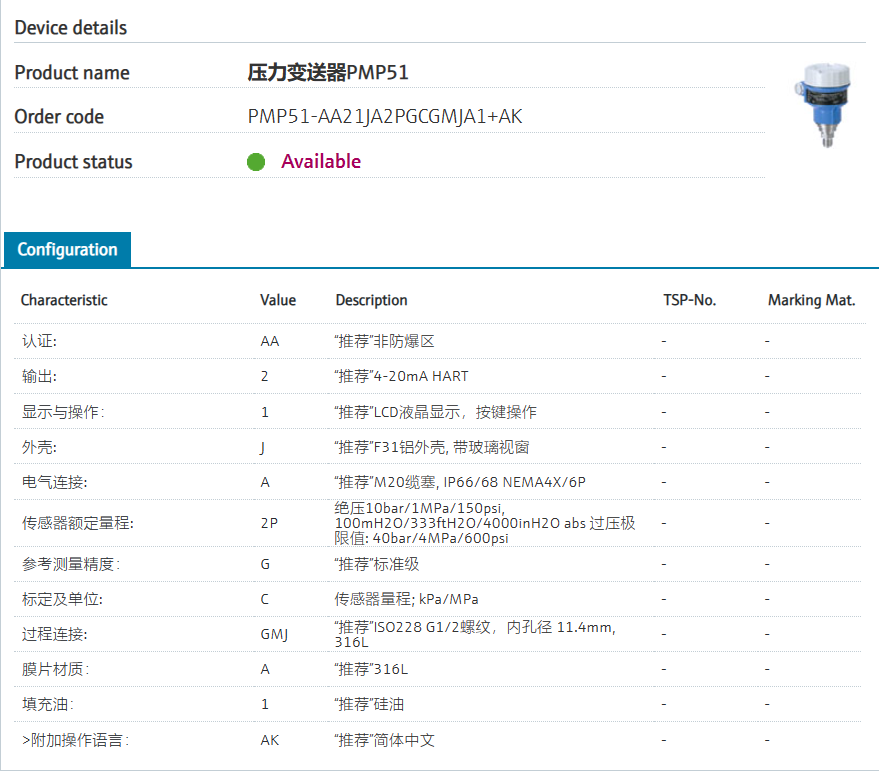The width and height of the screenshot is (879, 772).
Task: Click the Characteristic column header
Action: pyautogui.click(x=64, y=300)
